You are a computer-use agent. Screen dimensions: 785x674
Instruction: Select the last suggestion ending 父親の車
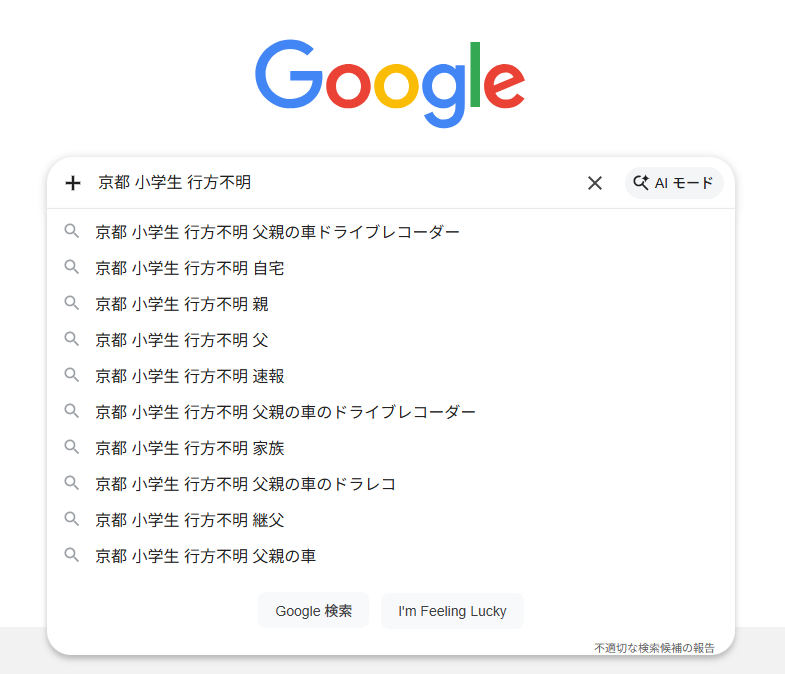pos(206,556)
